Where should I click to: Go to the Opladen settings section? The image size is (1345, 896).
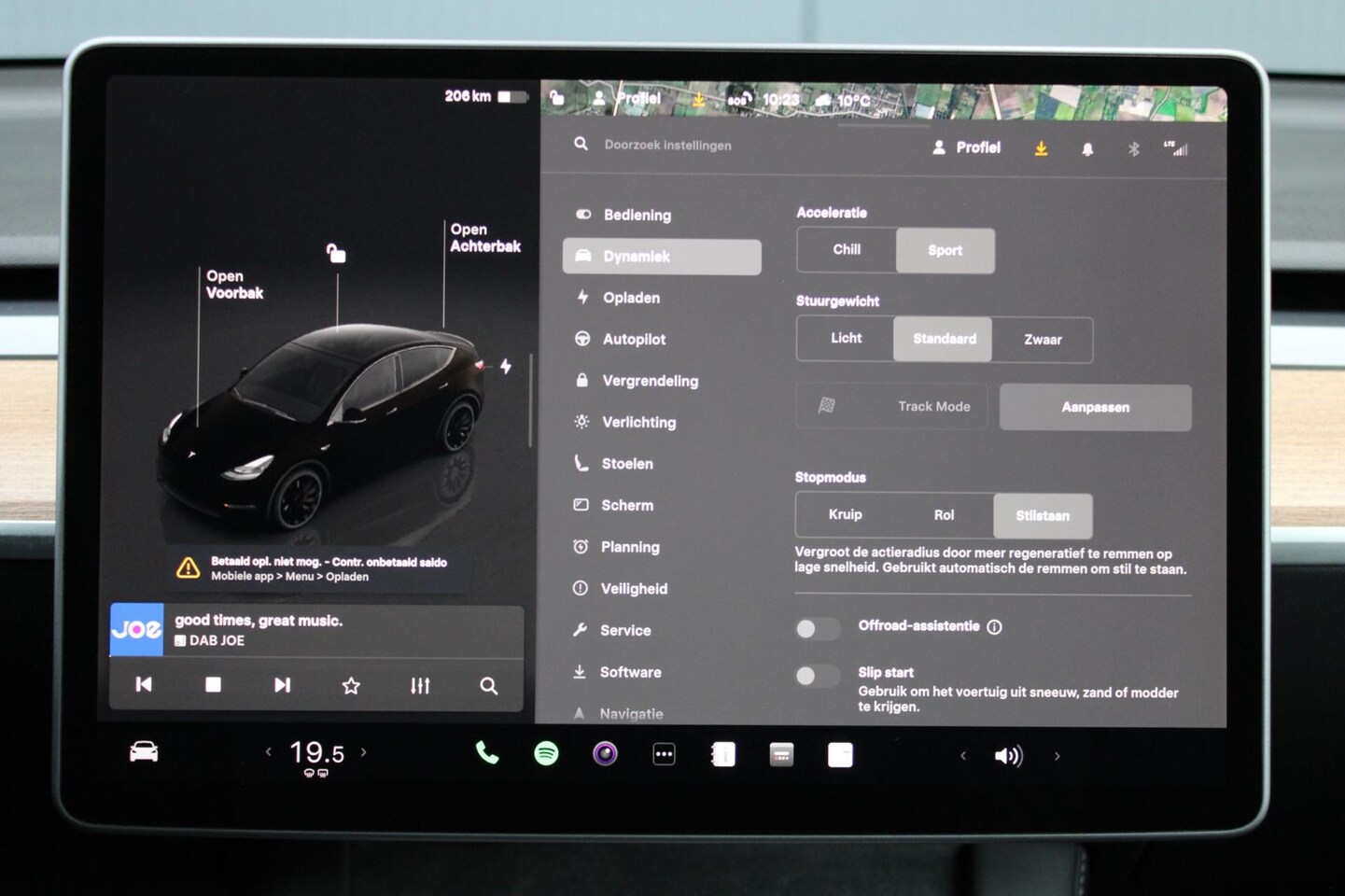pos(631,298)
